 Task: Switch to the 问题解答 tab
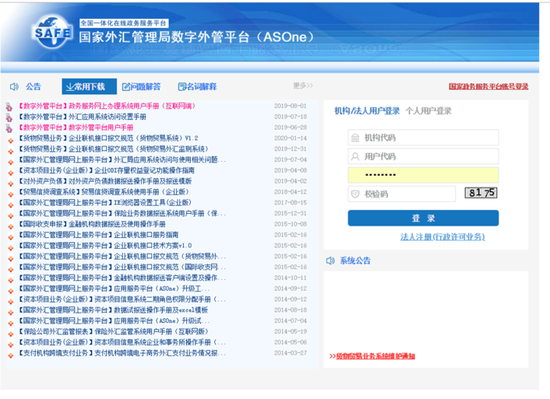pyautogui.click(x=141, y=87)
